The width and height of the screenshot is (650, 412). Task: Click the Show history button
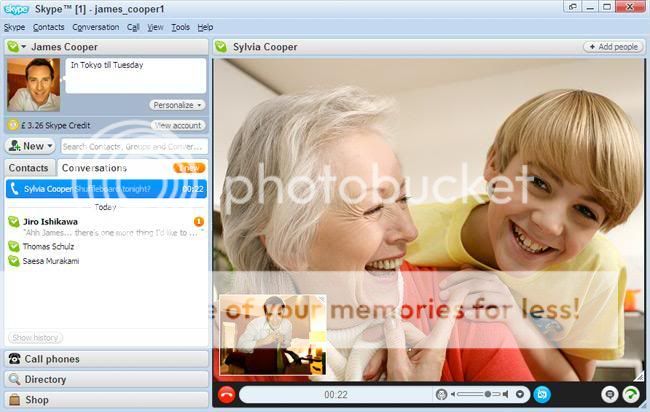click(x=35, y=337)
